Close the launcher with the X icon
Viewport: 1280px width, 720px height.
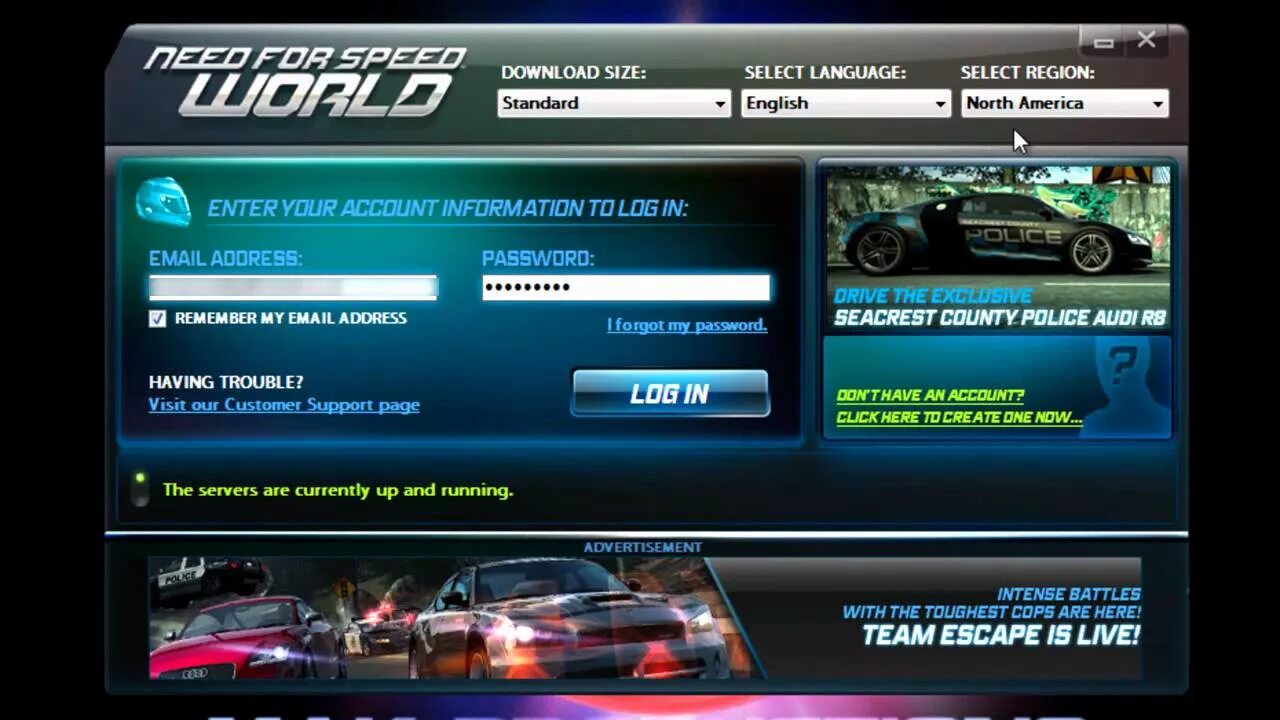click(x=1147, y=40)
